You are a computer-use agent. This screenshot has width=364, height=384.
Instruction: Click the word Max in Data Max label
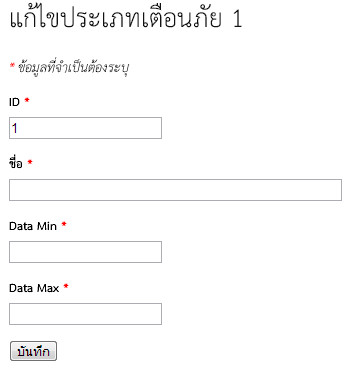pyautogui.click(x=48, y=288)
